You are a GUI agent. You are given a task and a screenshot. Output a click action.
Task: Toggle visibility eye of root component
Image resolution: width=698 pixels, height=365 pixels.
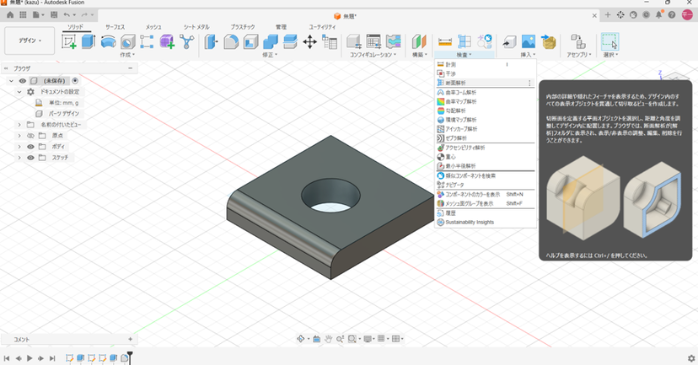pyautogui.click(x=22, y=81)
